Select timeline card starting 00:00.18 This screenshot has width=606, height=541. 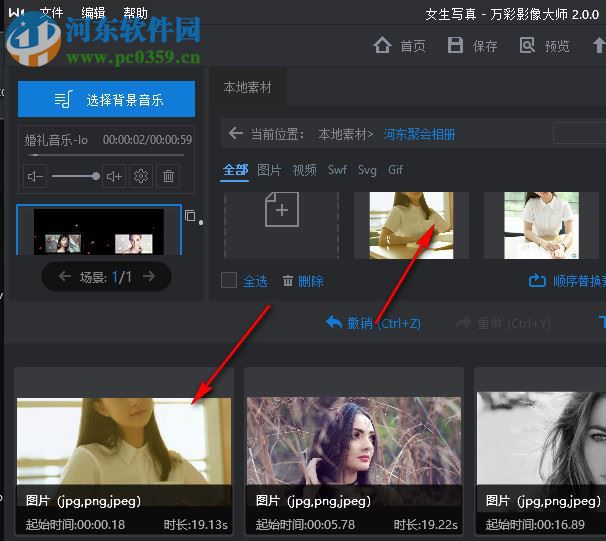point(124,451)
